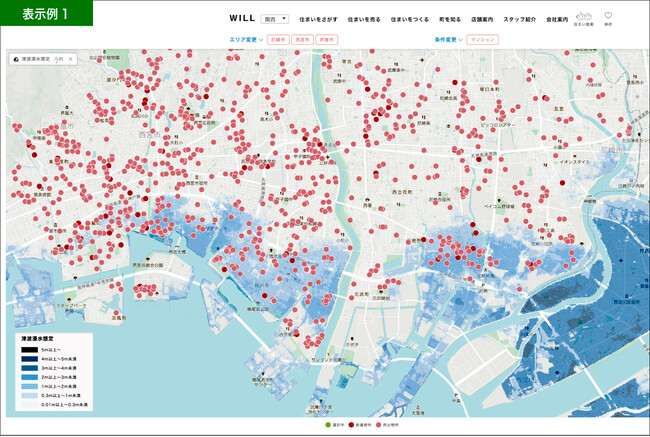Expand the エリア変更 area selector
Viewport: 650px width, 437px height.
tap(246, 40)
